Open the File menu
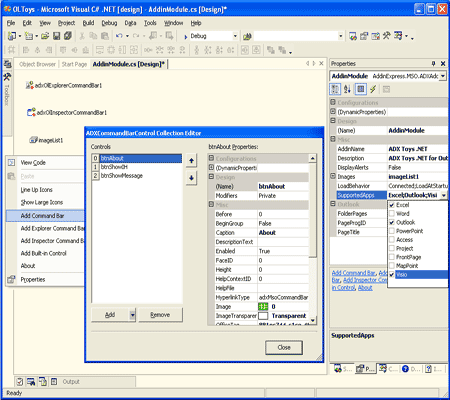 click(11, 23)
